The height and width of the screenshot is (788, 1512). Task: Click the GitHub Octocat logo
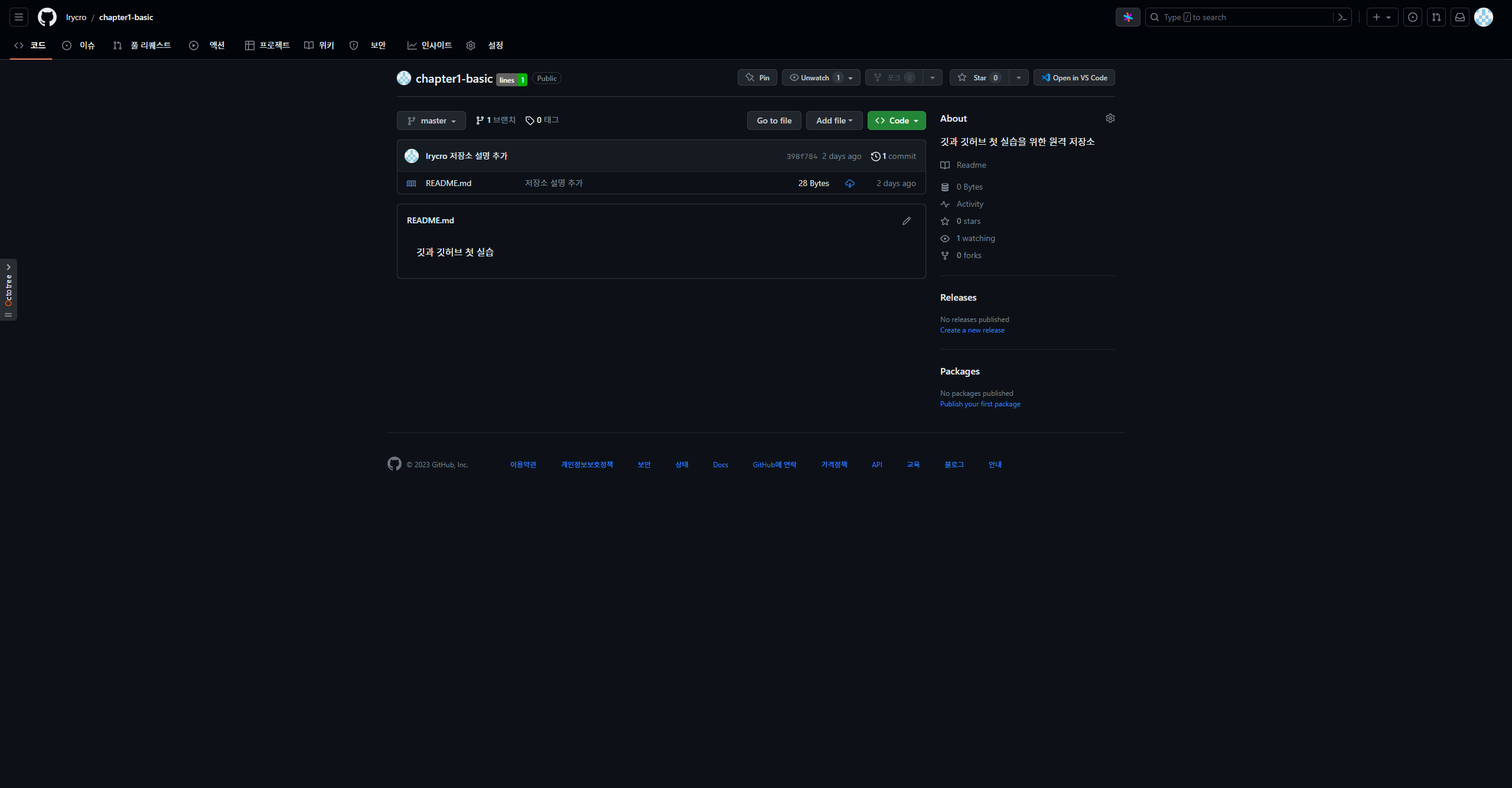[x=47, y=17]
